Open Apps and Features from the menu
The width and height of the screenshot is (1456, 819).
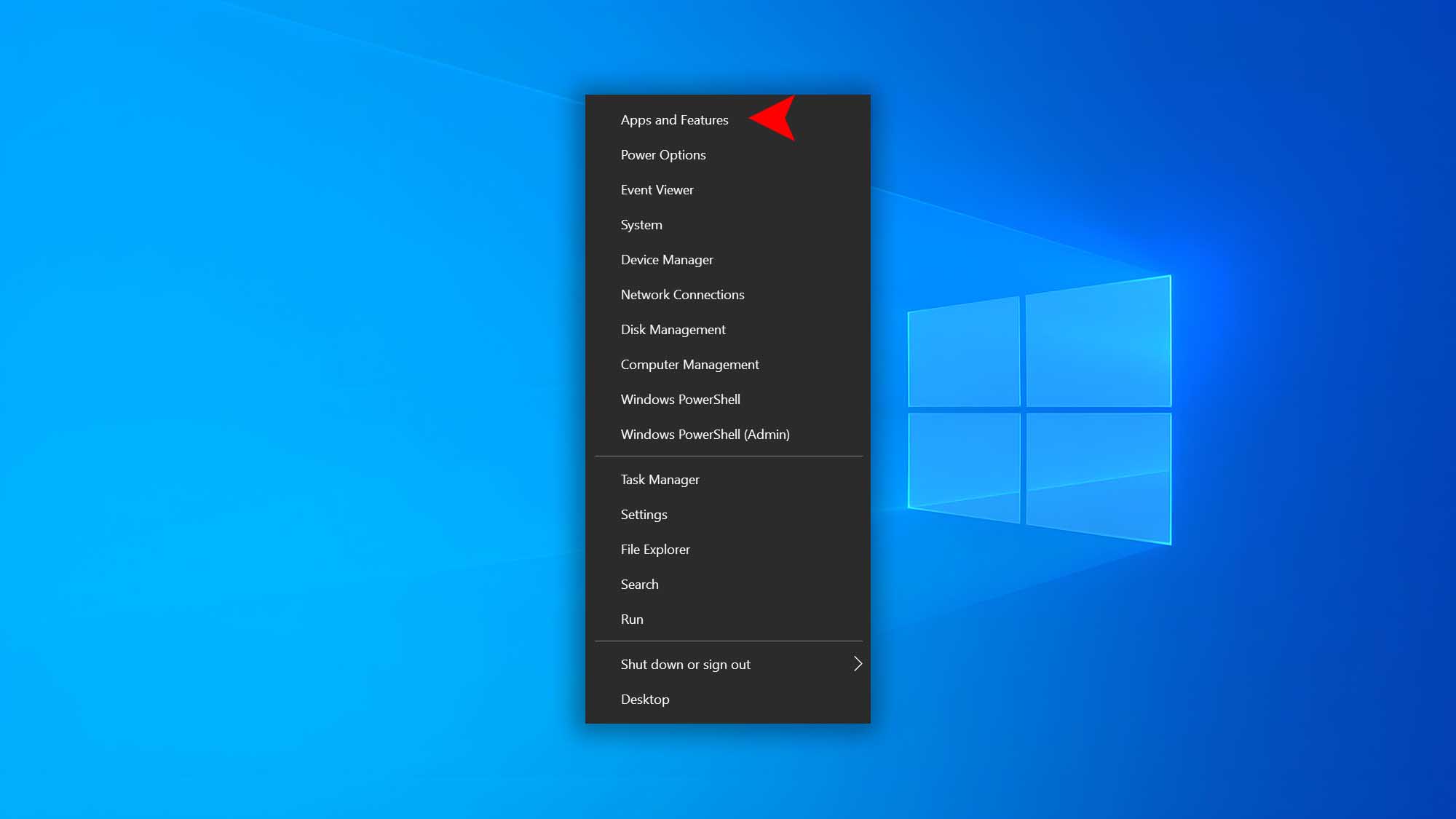(727, 120)
